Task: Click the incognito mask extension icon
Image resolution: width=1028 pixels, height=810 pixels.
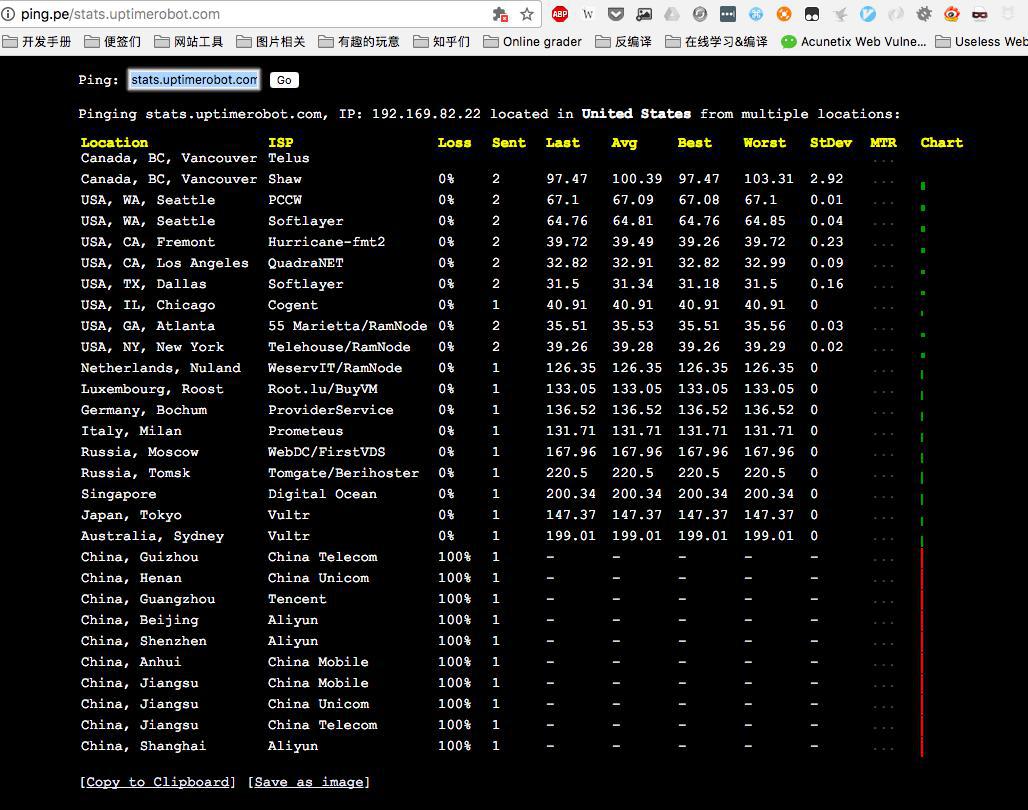Action: pyautogui.click(x=979, y=14)
